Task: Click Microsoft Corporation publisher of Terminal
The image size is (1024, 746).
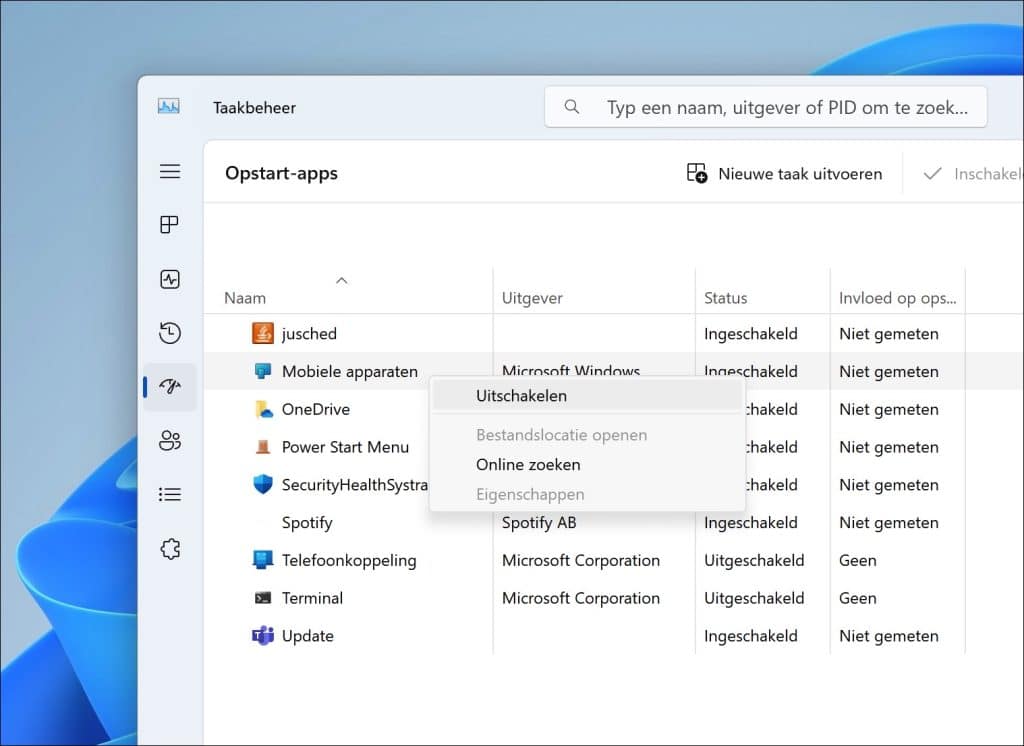Action: pyautogui.click(x=581, y=598)
